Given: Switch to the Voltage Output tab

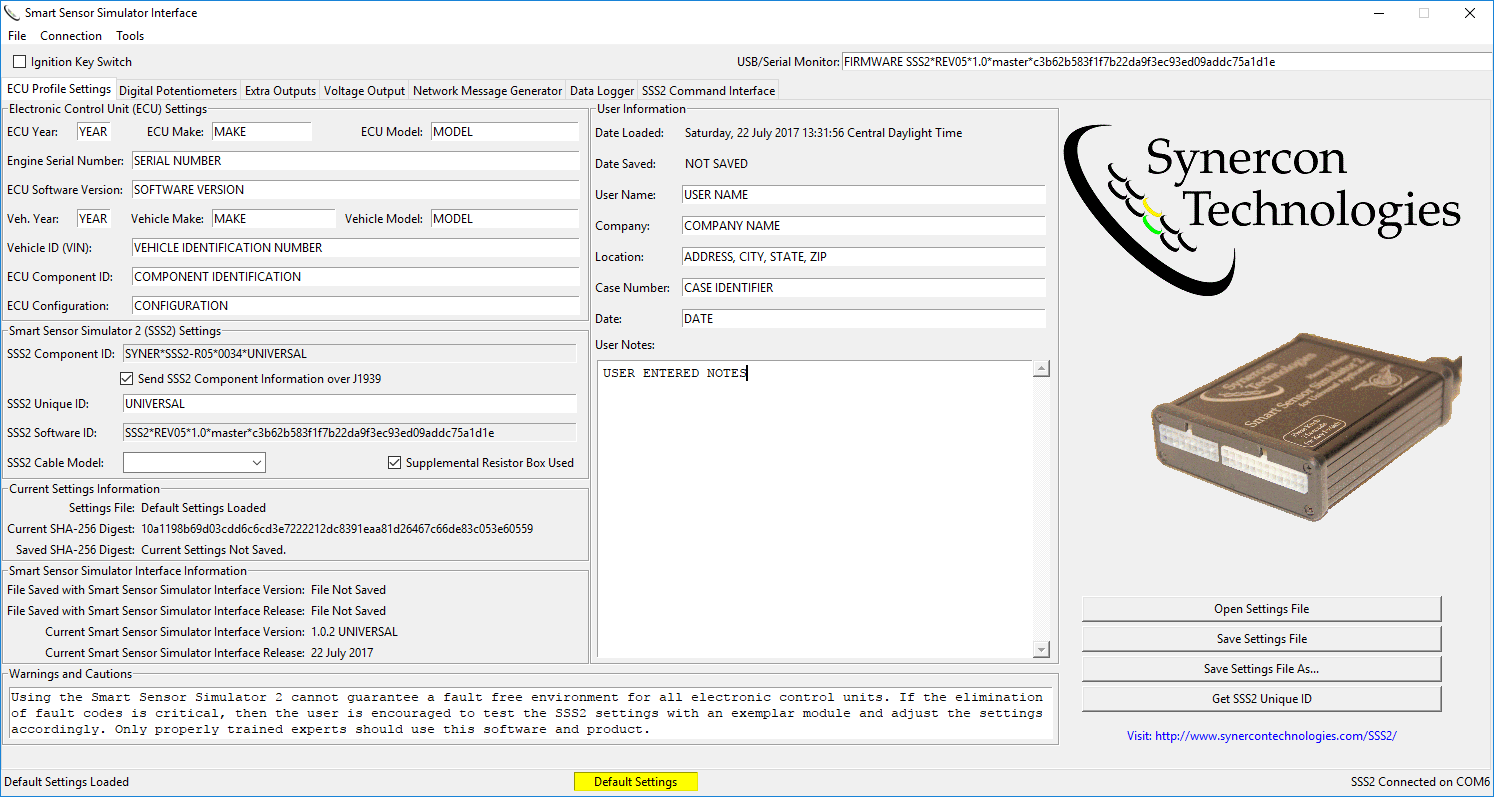Looking at the screenshot, I should [x=364, y=91].
